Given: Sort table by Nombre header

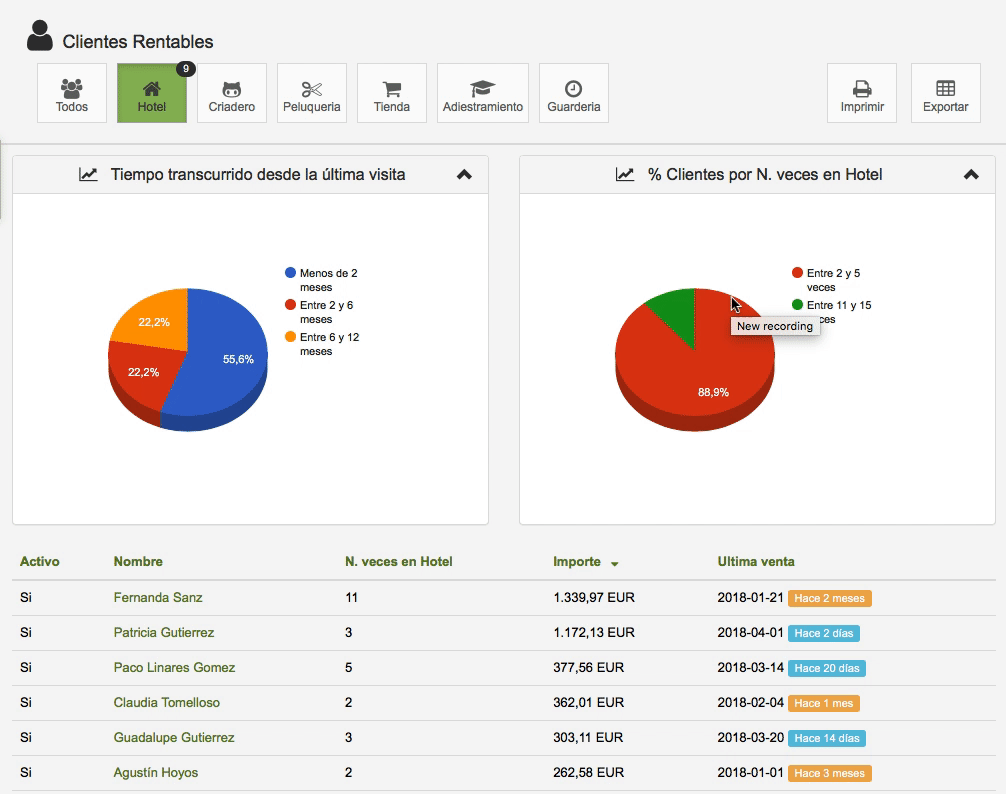Looking at the screenshot, I should 138,562.
